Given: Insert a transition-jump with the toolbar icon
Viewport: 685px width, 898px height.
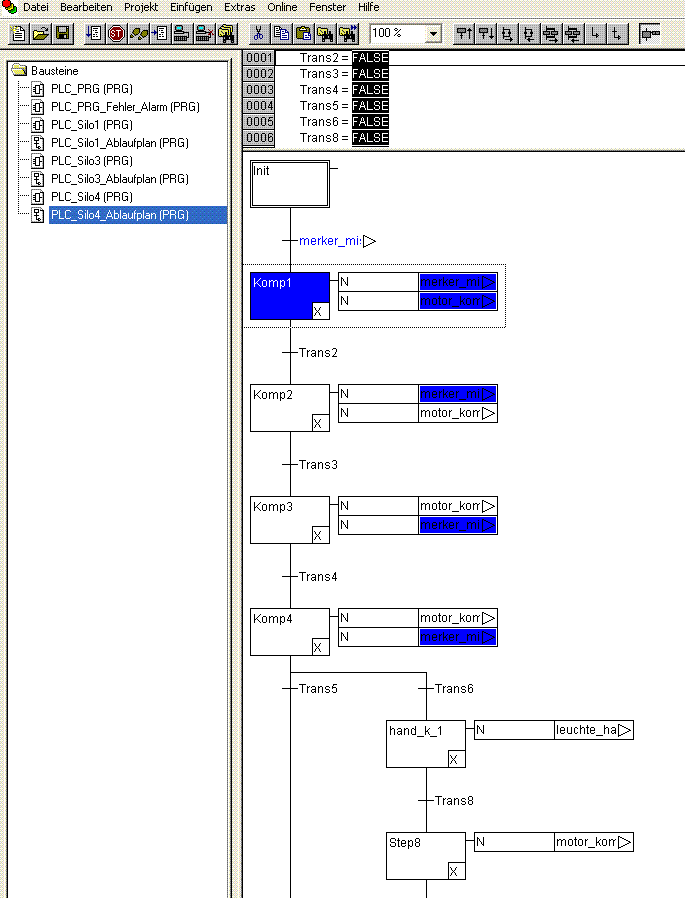Looking at the screenshot, I should [x=617, y=33].
